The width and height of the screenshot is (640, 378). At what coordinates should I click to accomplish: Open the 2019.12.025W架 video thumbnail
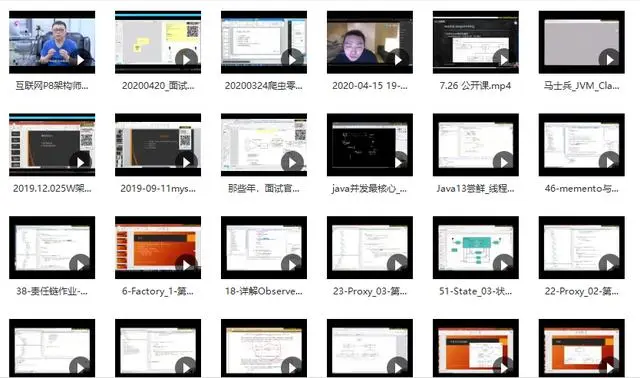pyautogui.click(x=52, y=145)
